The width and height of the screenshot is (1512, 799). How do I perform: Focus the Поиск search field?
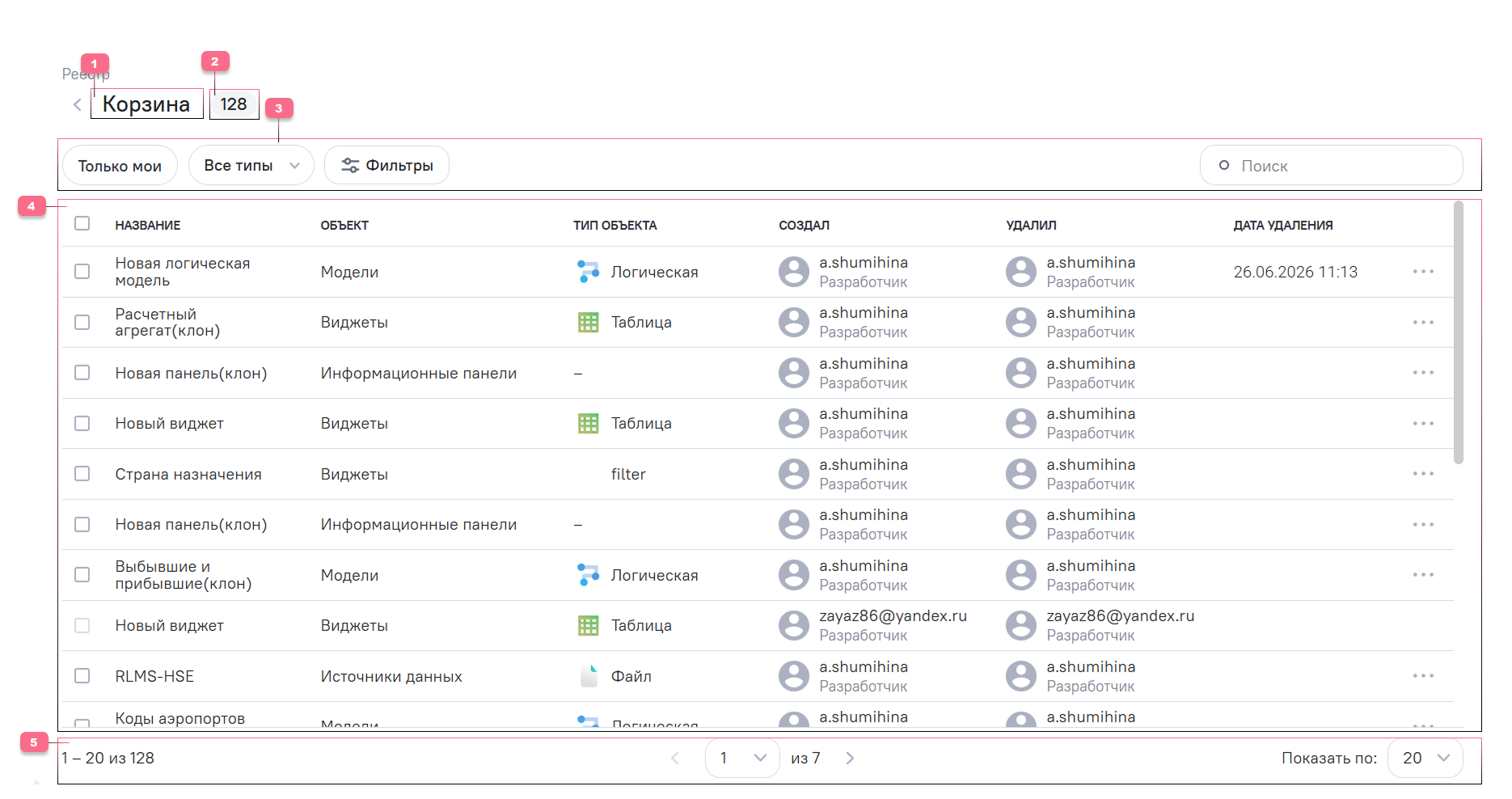1331,166
